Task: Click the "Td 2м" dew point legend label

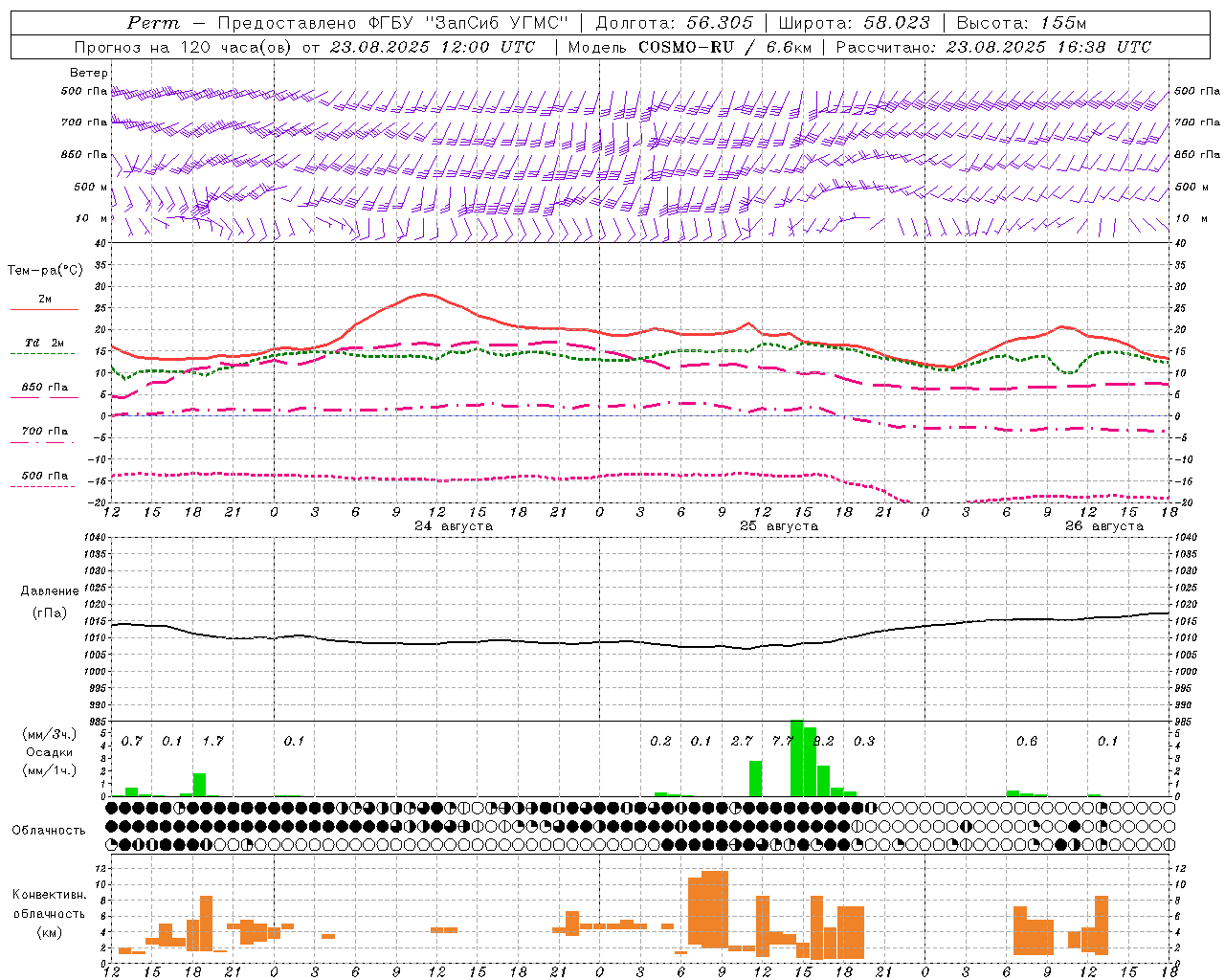Action: click(x=45, y=343)
